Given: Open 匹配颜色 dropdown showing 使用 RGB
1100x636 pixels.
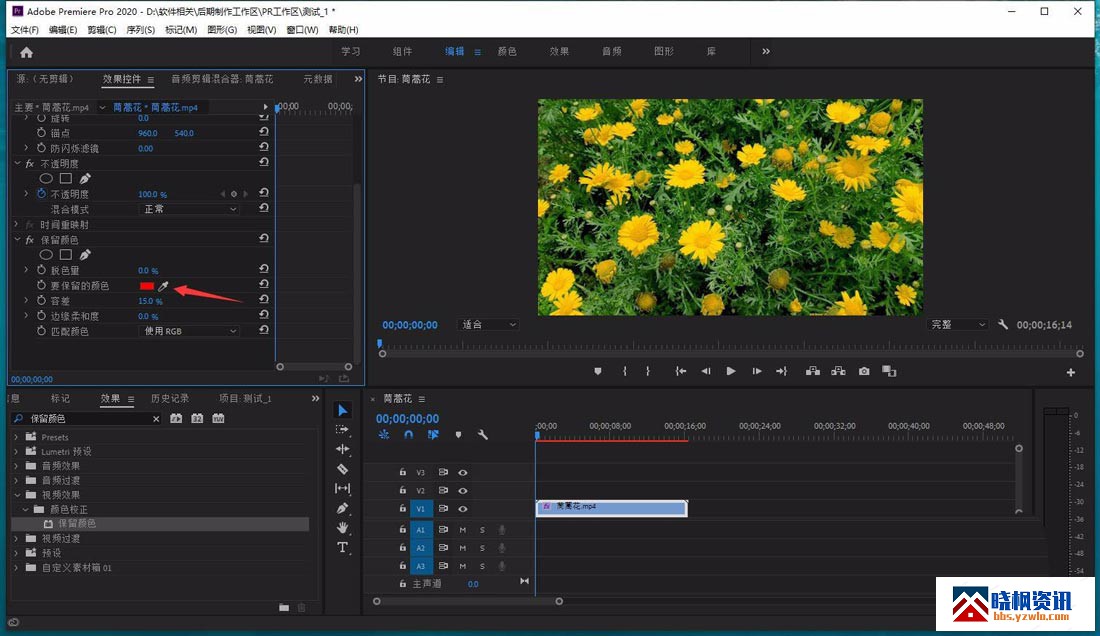Looking at the screenshot, I should [189, 331].
